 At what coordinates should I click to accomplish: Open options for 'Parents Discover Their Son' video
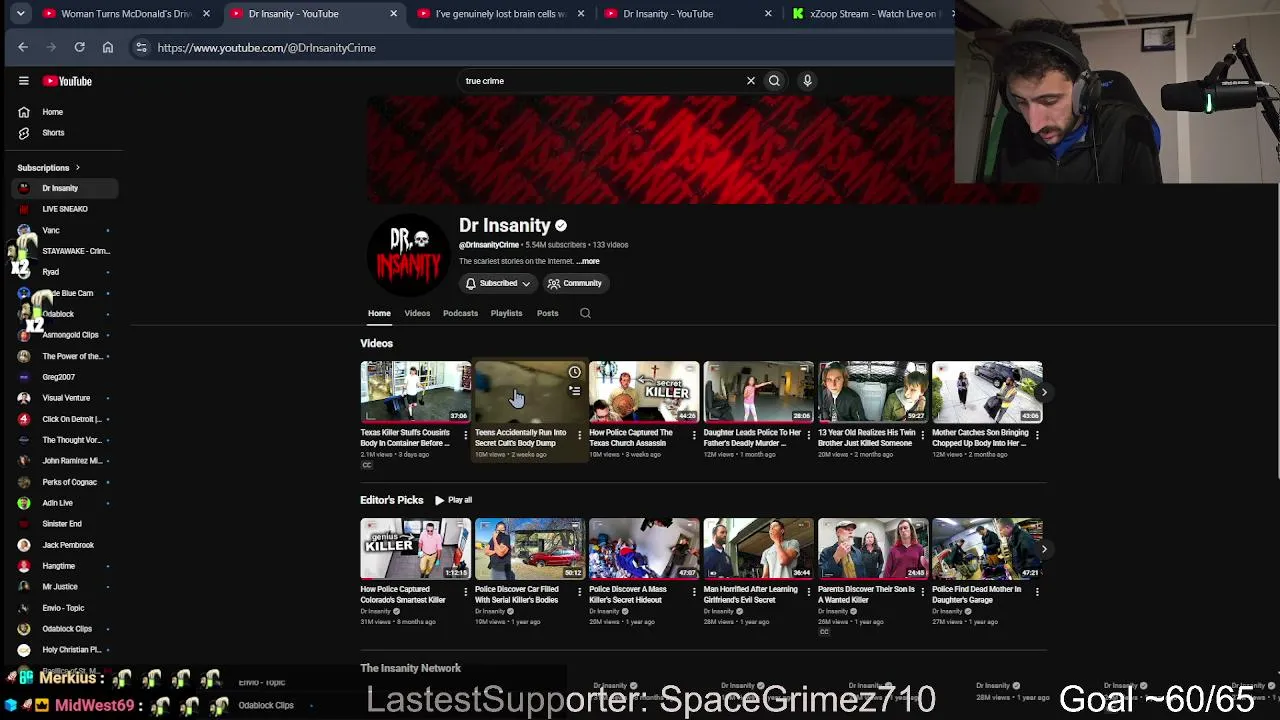(922, 592)
